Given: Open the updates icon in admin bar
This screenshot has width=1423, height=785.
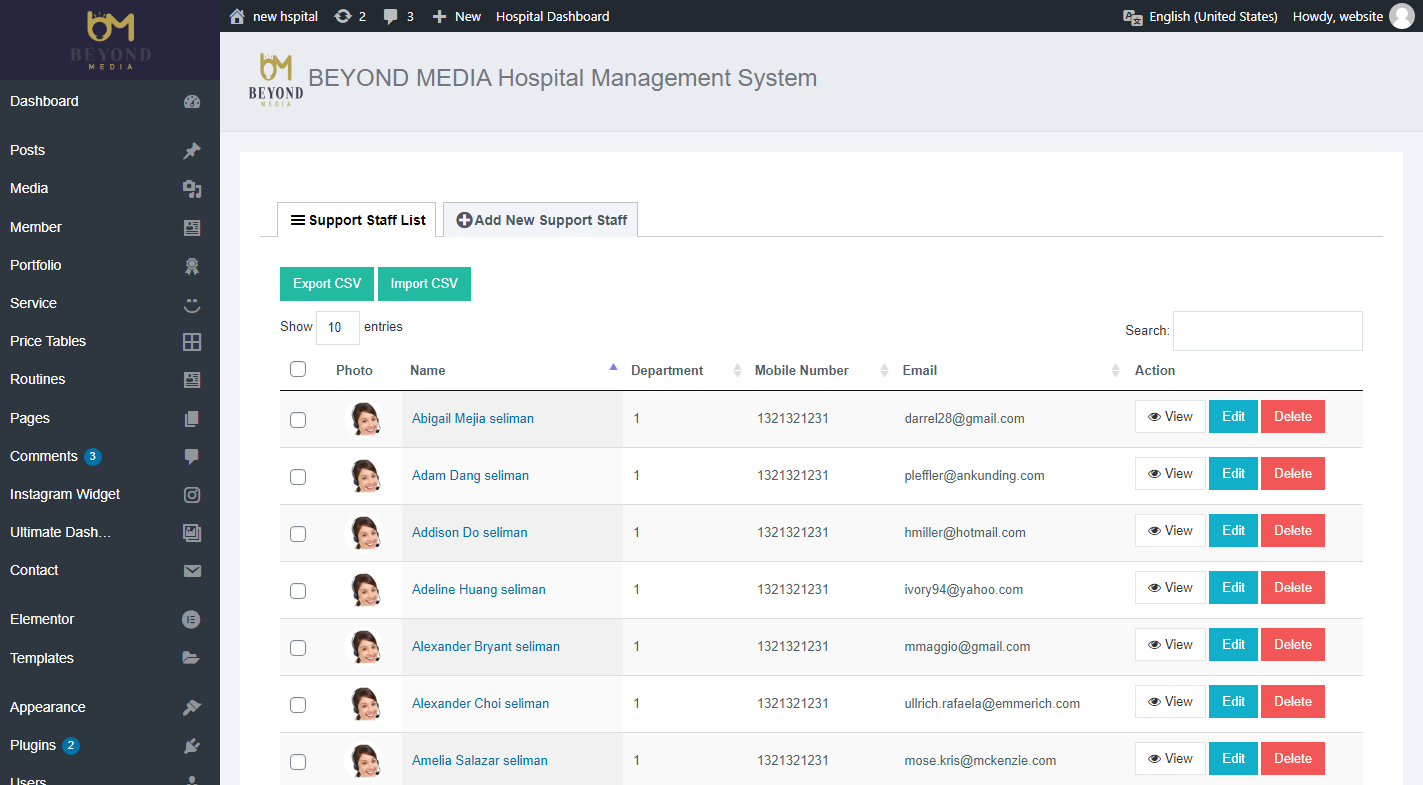Looking at the screenshot, I should coord(343,16).
